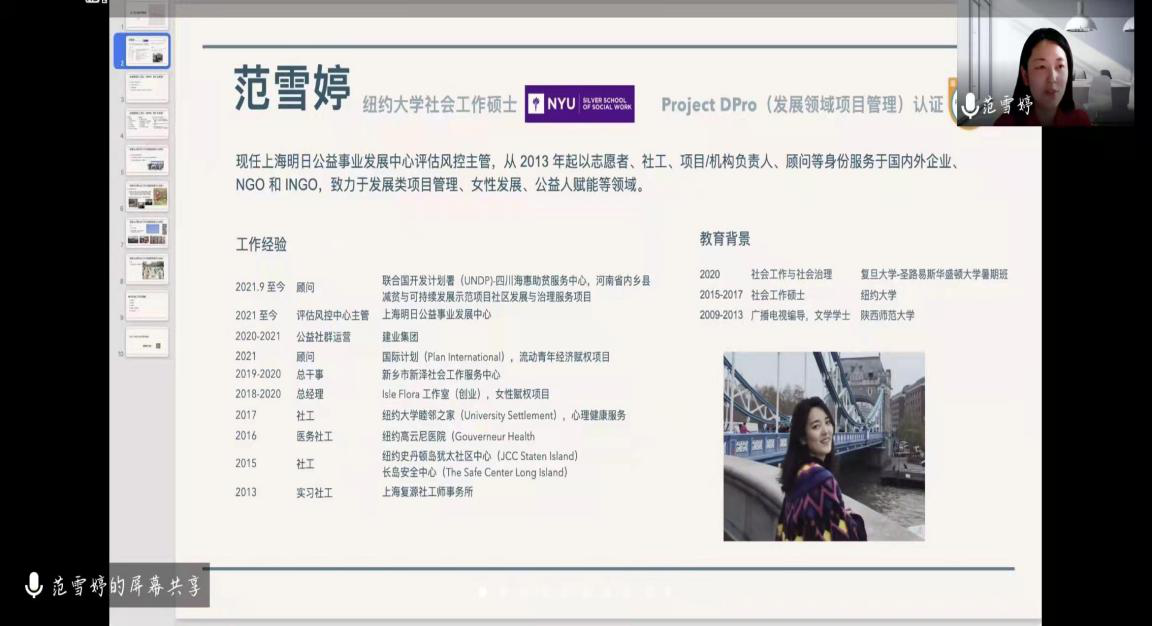Click the Project DPro shield badge

pos(951,104)
